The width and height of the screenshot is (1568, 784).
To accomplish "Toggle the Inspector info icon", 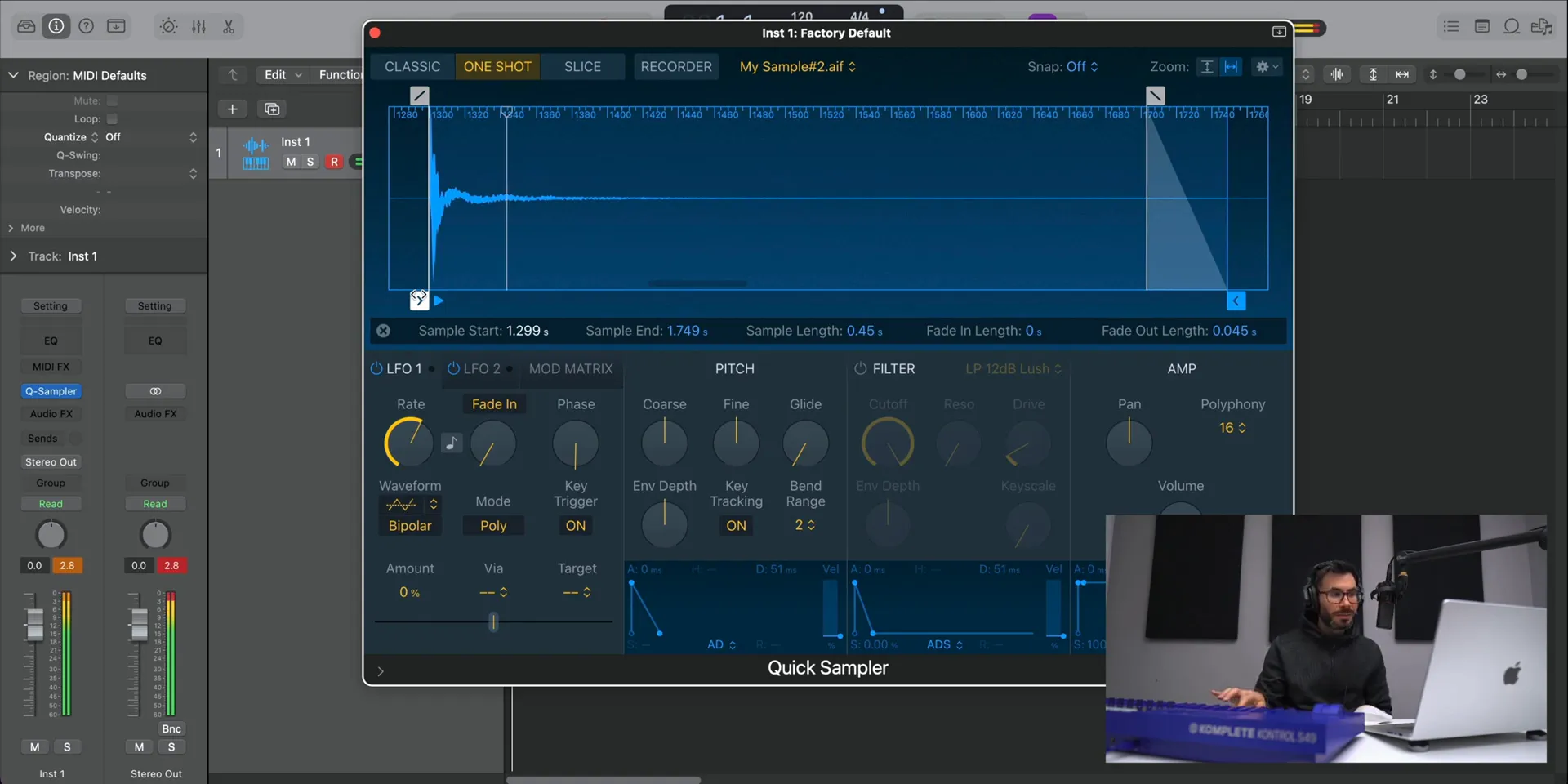I will click(x=56, y=26).
